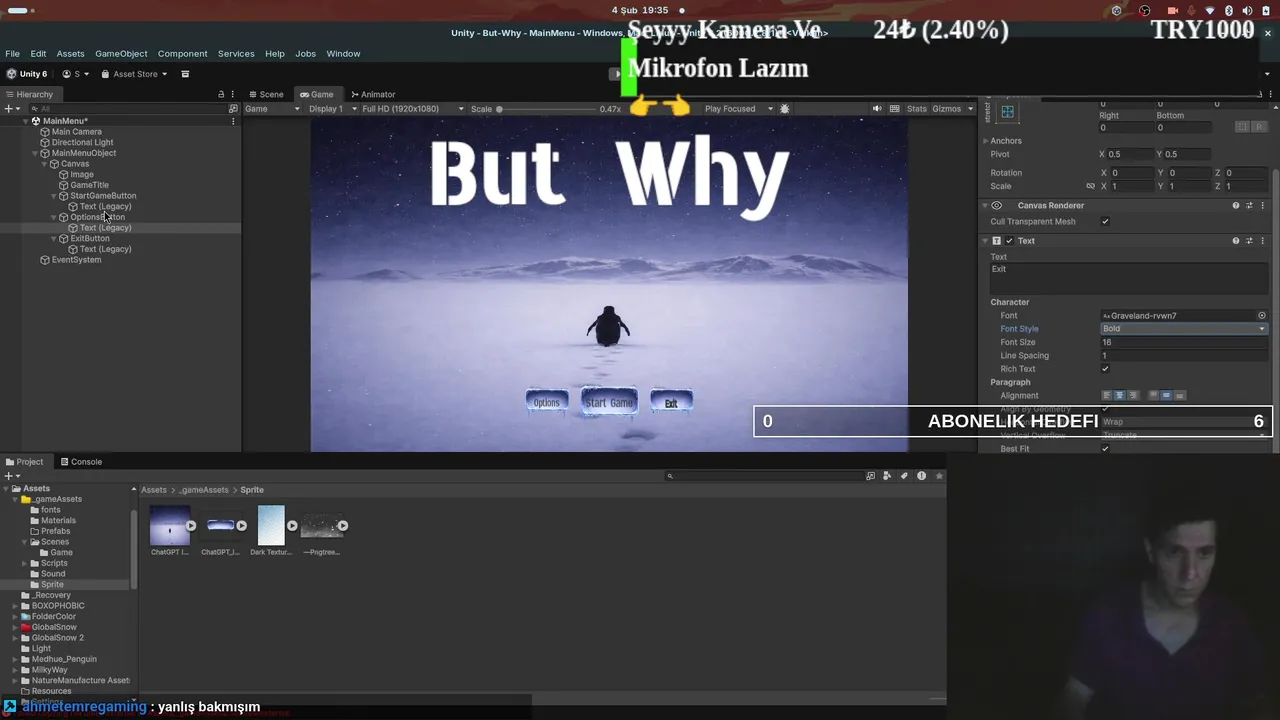Open the Component menu
Viewport: 1280px width, 720px height.
pyautogui.click(x=182, y=54)
